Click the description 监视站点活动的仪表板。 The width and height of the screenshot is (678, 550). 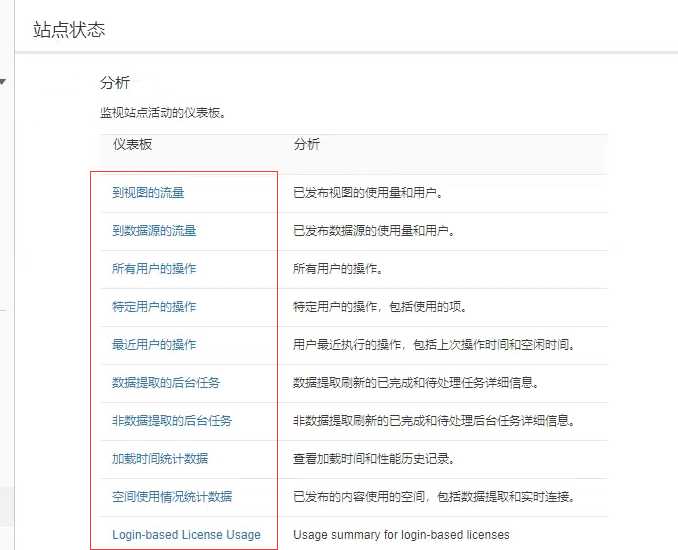point(163,113)
